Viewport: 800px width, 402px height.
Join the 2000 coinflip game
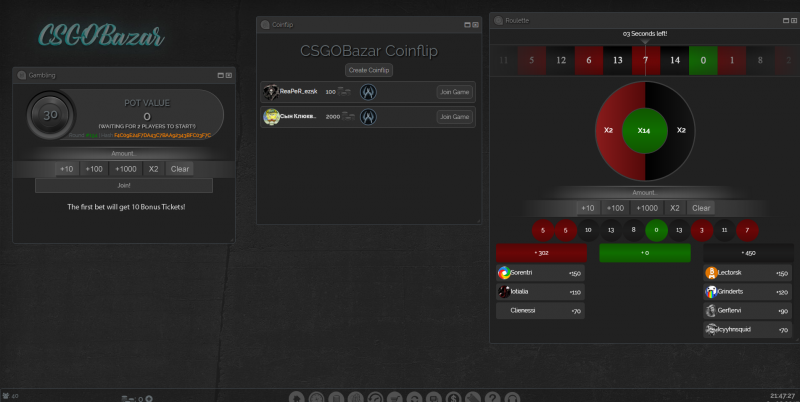click(x=454, y=117)
